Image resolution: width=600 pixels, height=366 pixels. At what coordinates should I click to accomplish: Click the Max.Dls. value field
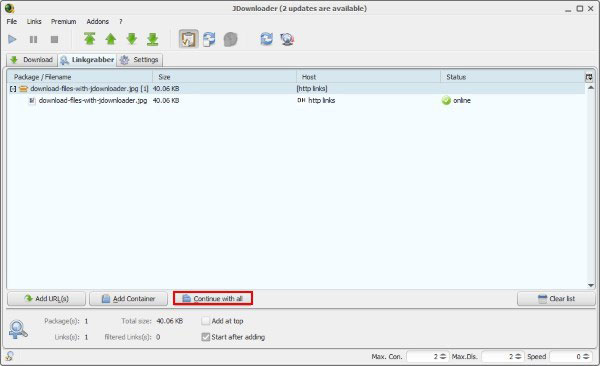pyautogui.click(x=497, y=356)
